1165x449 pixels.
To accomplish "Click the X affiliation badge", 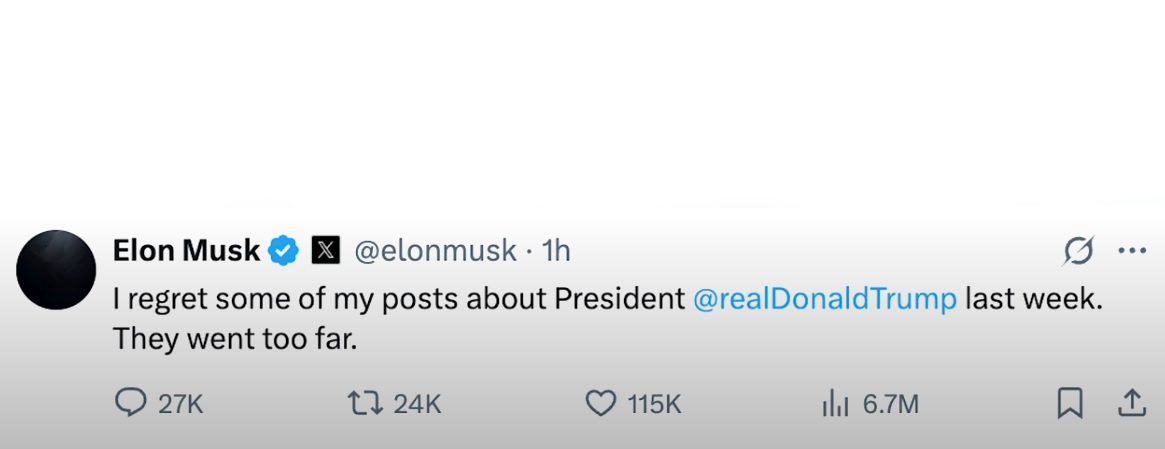I will click(x=325, y=250).
